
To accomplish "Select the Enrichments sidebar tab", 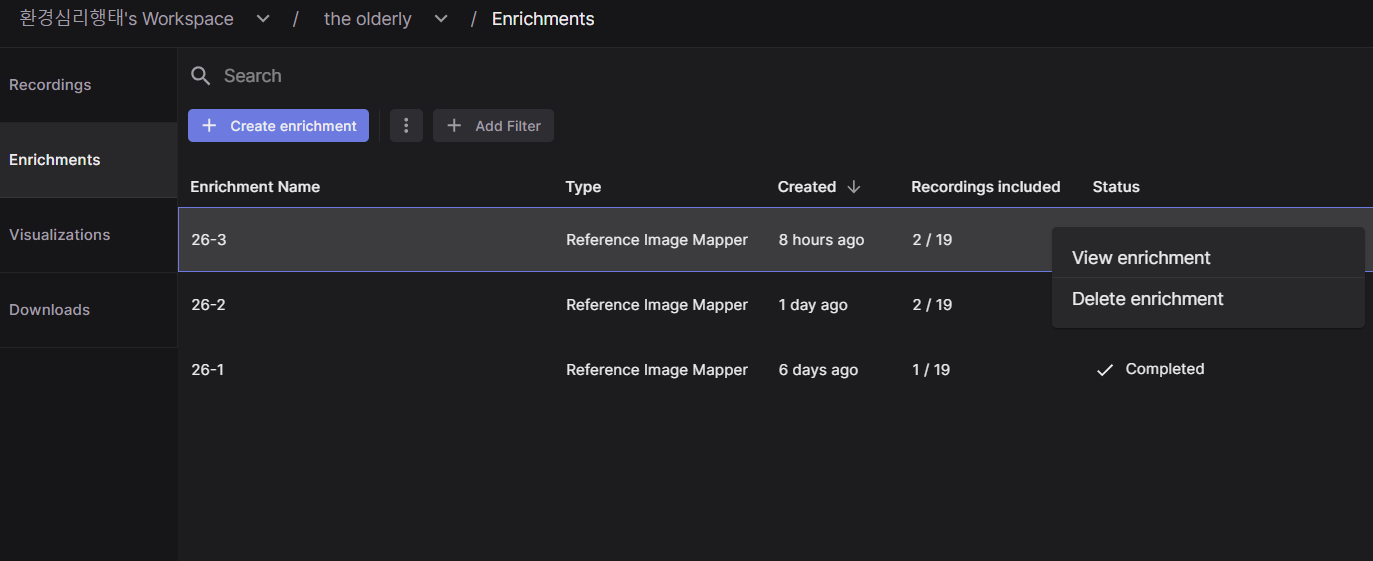I will pyautogui.click(x=89, y=160).
